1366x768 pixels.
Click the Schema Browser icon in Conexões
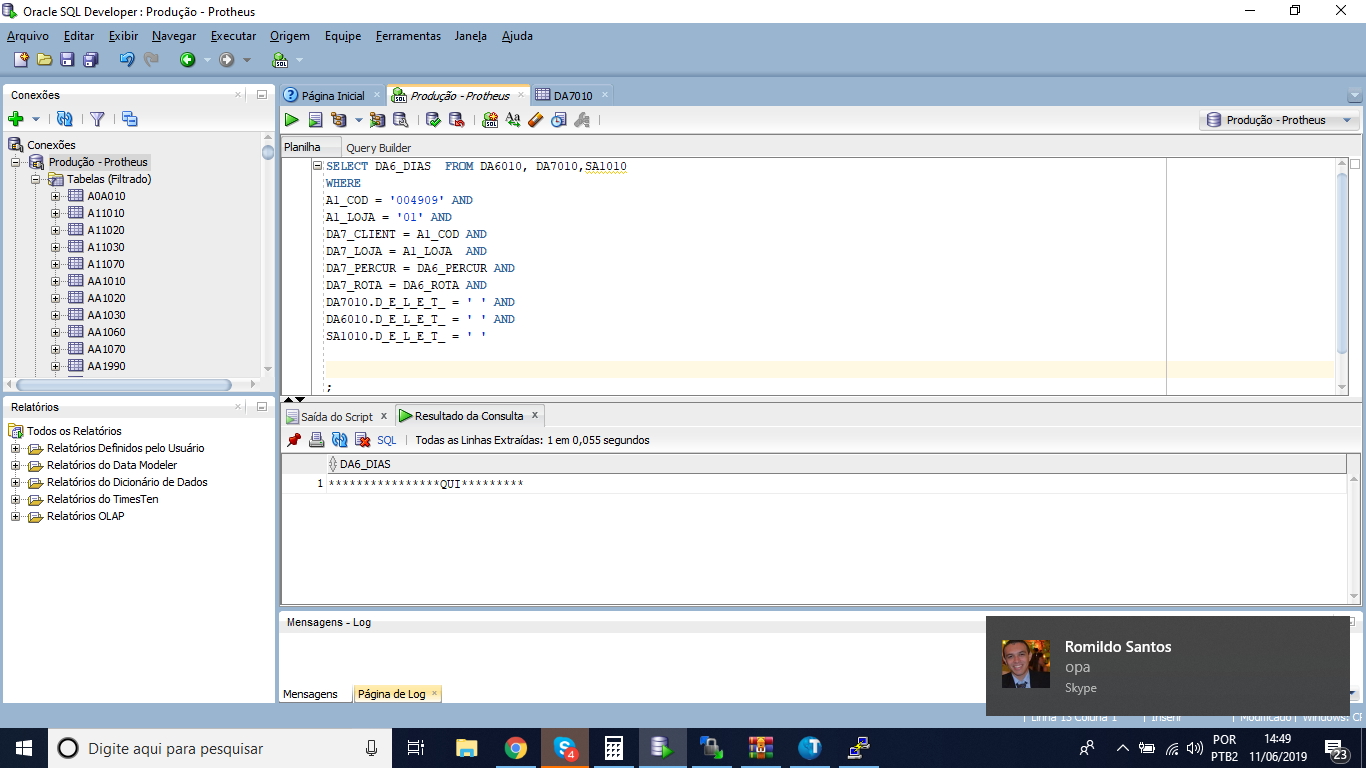click(130, 119)
